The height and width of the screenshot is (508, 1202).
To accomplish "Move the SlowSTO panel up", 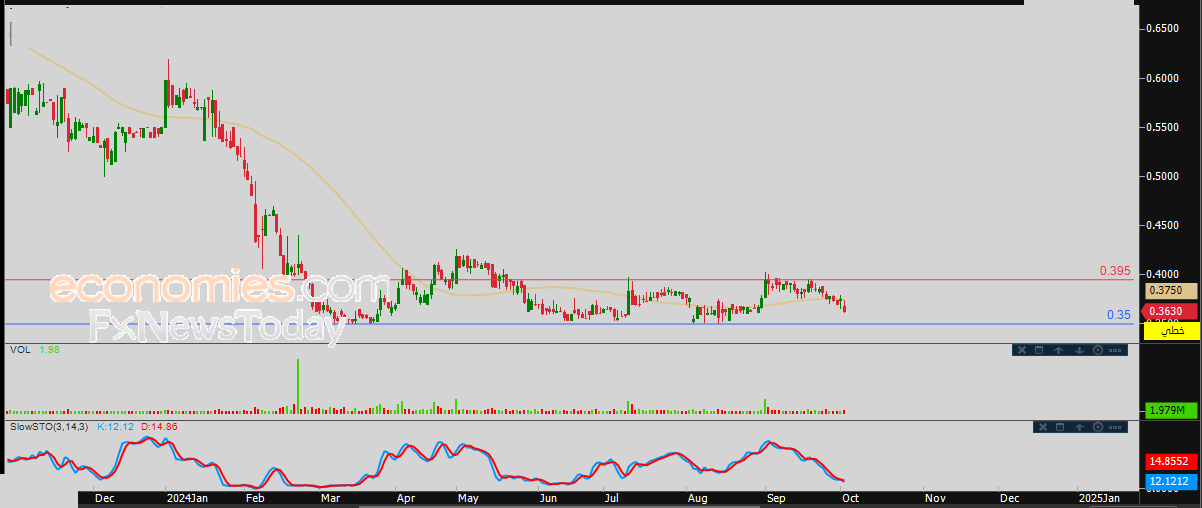I will tap(1079, 427).
